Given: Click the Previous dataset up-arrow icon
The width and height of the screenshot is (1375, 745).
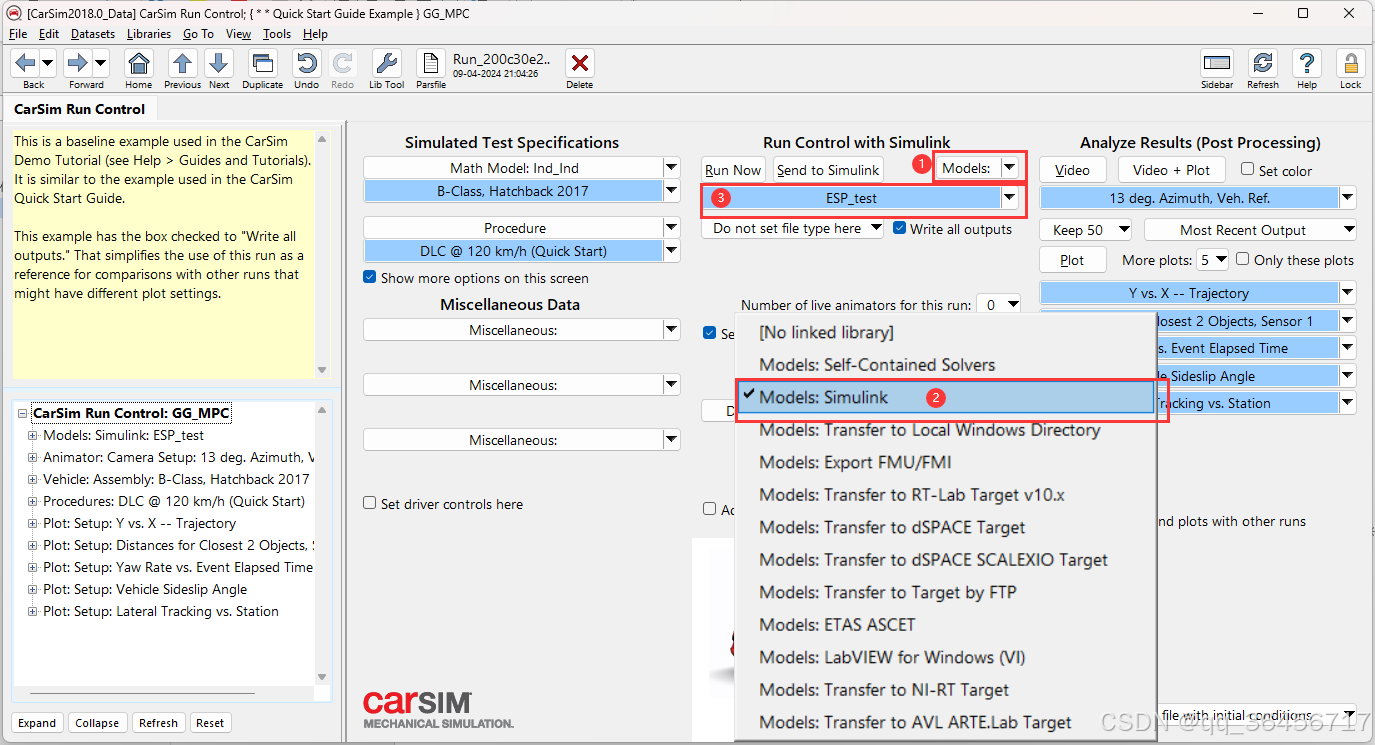Looking at the screenshot, I should coord(182,64).
